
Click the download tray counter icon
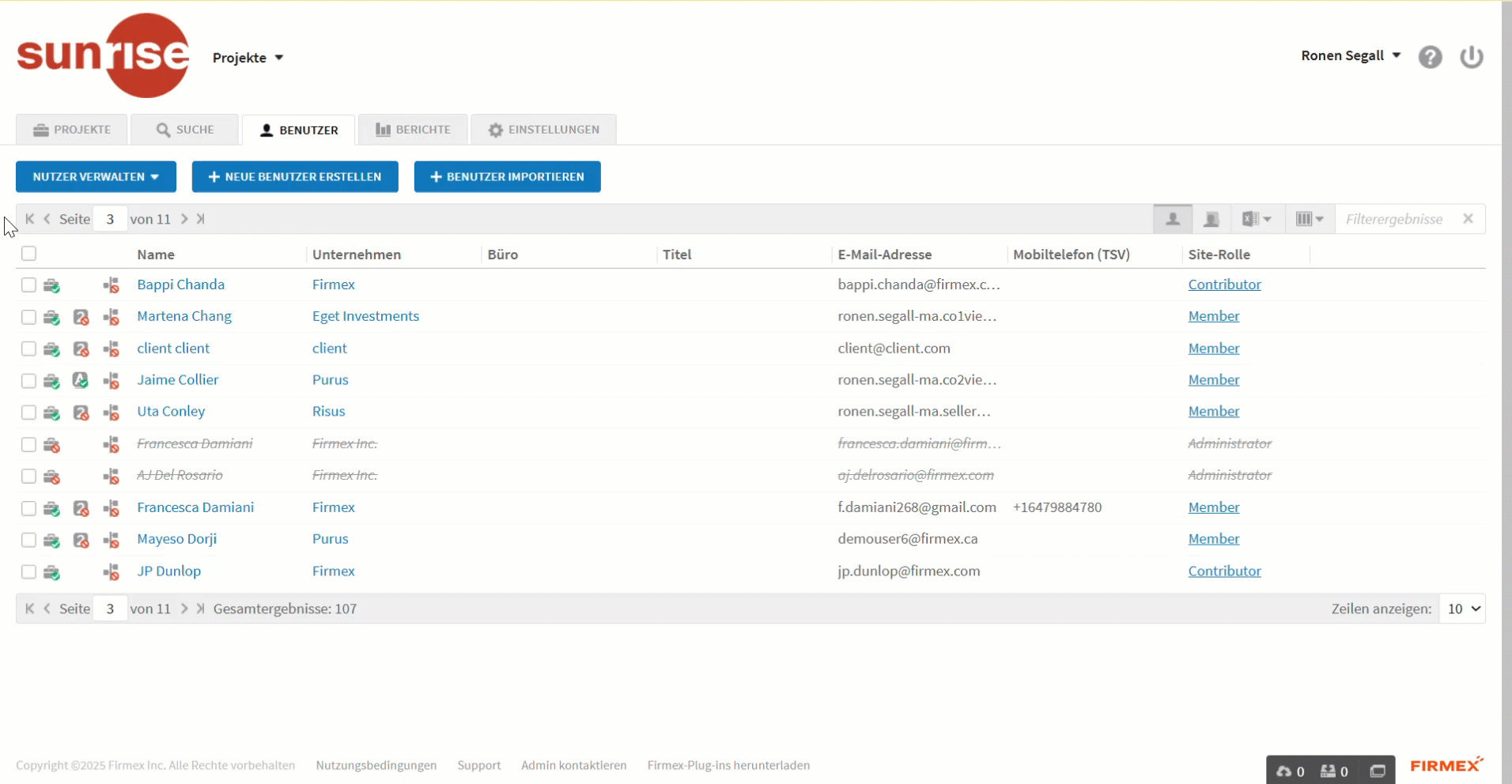(1334, 771)
